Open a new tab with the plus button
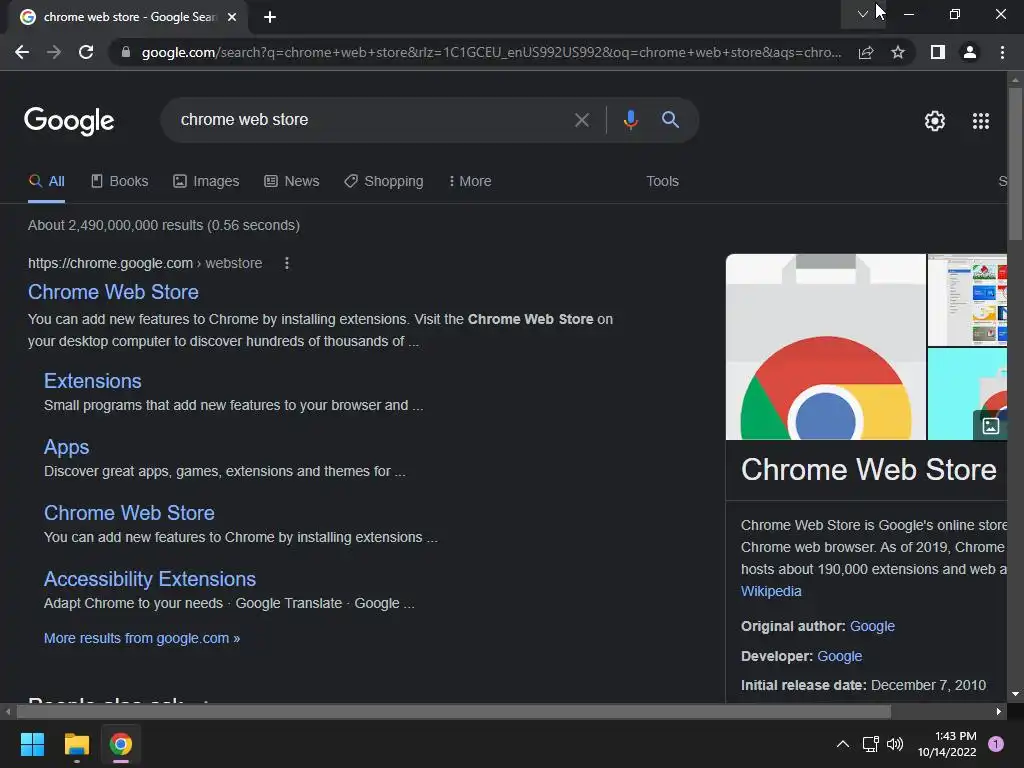The height and width of the screenshot is (768, 1024). click(270, 17)
